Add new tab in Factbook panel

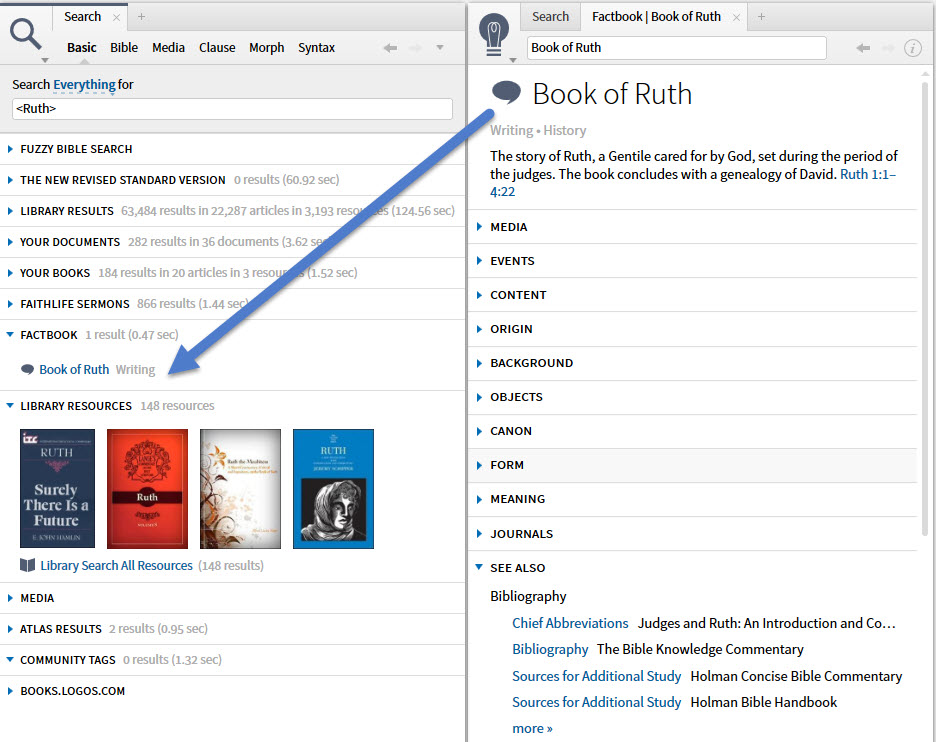coord(761,17)
